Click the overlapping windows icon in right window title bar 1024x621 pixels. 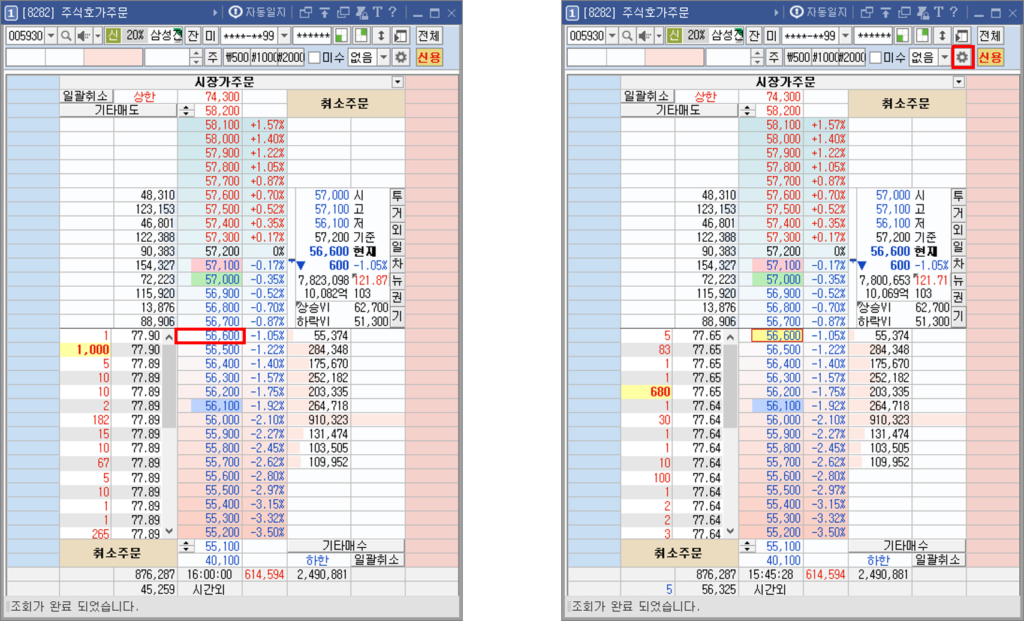coord(867,12)
